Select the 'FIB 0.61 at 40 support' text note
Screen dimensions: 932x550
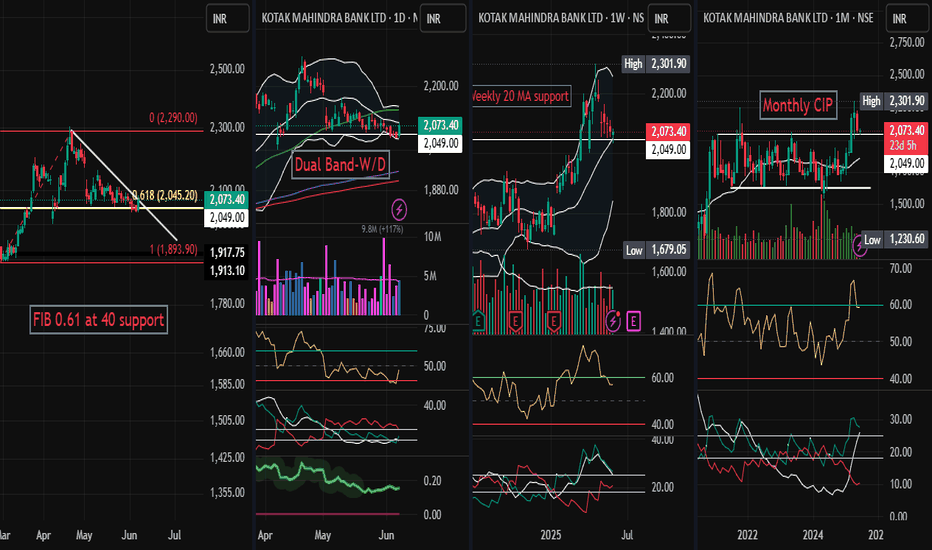[99, 320]
